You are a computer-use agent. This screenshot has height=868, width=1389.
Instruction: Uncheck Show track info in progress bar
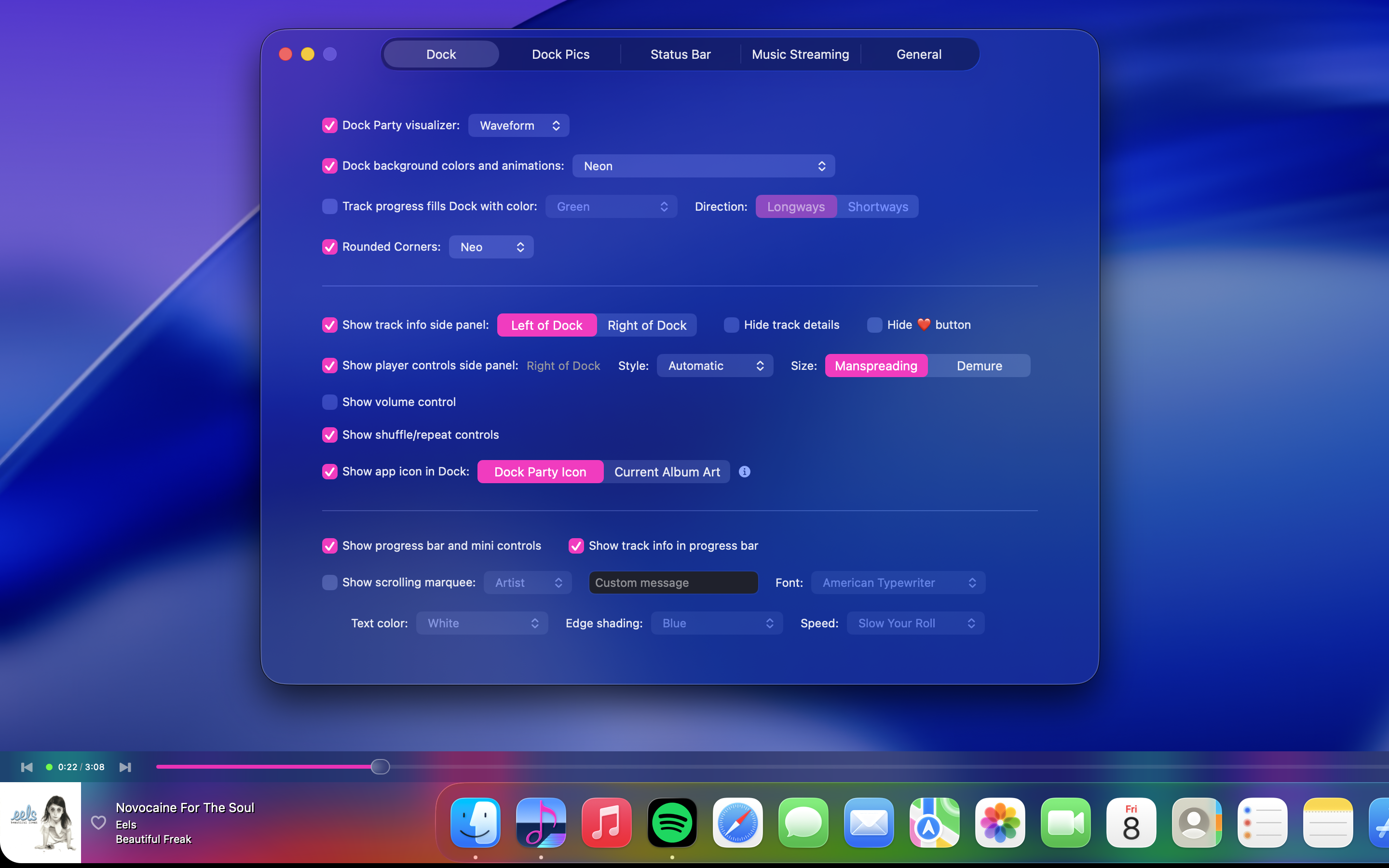click(x=576, y=545)
